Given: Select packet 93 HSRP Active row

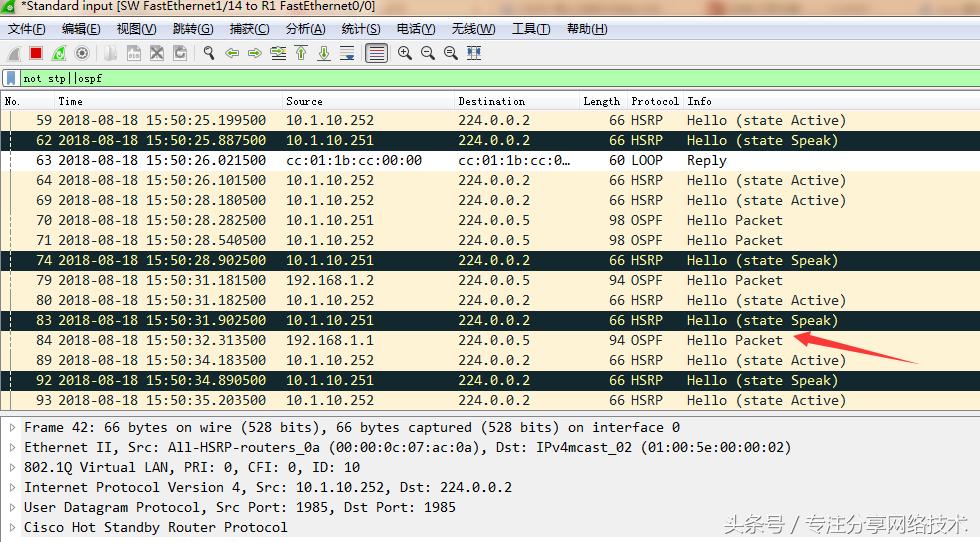Looking at the screenshot, I should pyautogui.click(x=491, y=400).
